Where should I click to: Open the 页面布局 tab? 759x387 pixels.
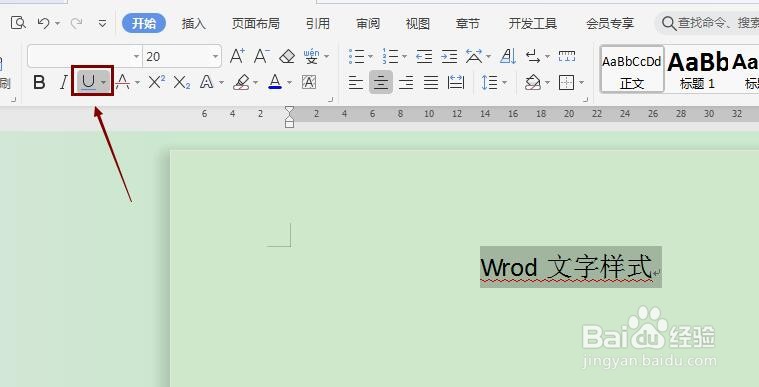(x=256, y=23)
